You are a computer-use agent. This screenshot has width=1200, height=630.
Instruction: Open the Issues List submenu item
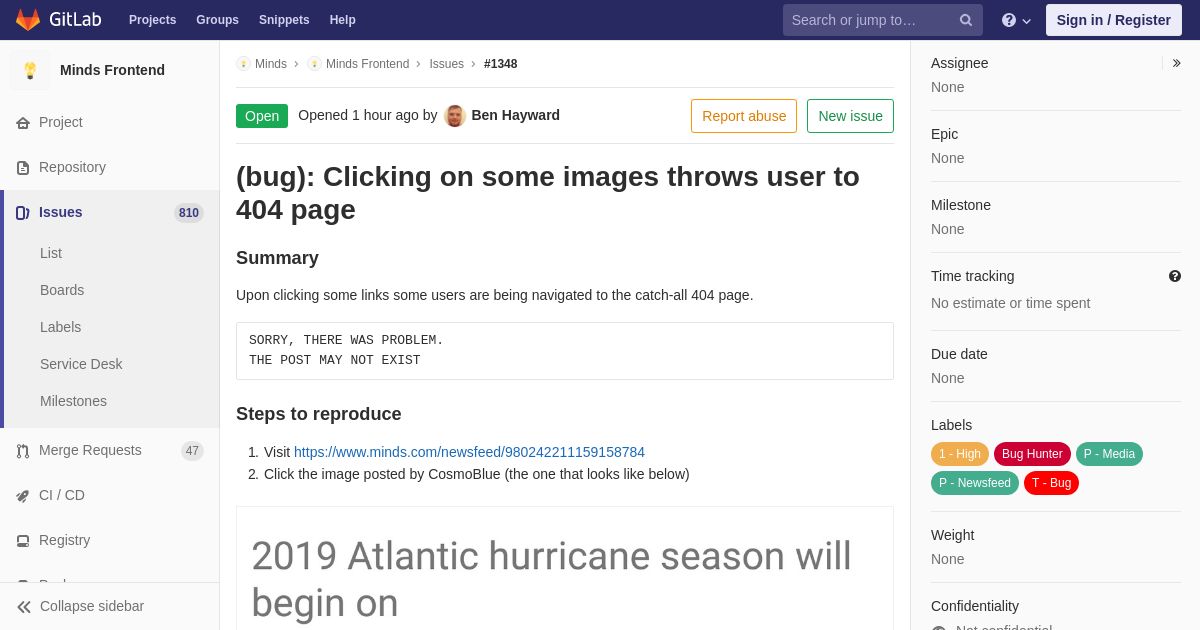point(51,253)
